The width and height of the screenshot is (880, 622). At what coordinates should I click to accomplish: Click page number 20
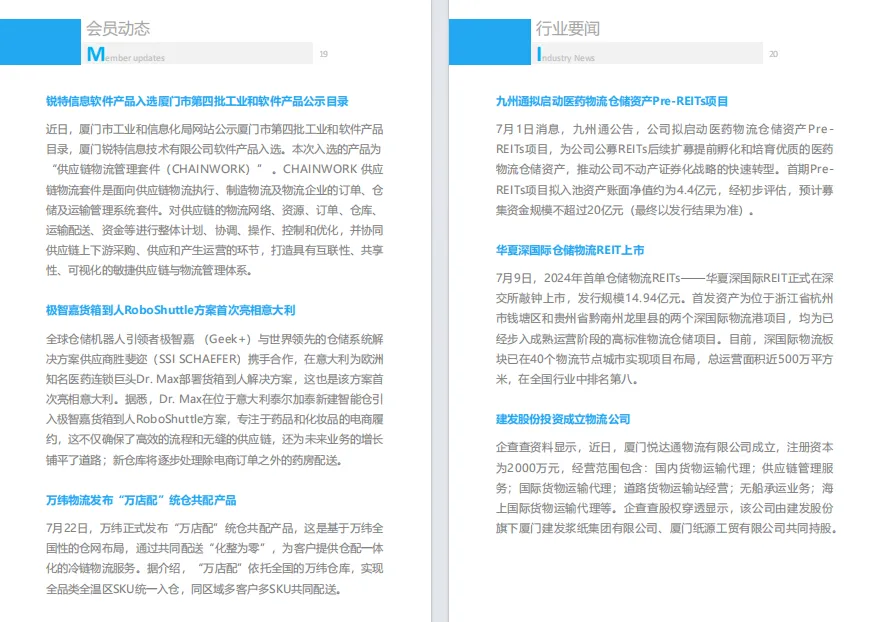tap(773, 54)
